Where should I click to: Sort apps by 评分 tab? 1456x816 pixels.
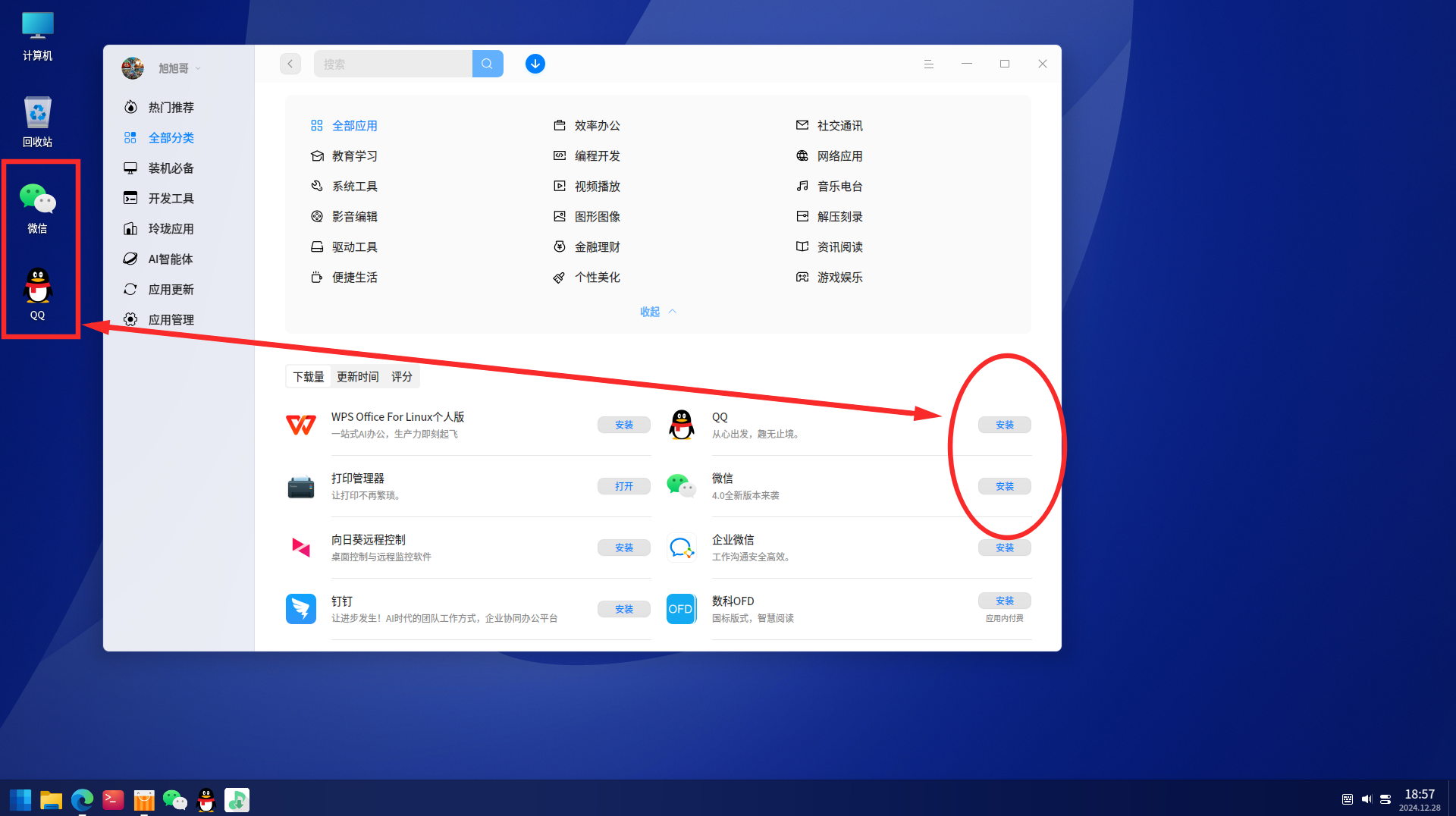402,376
